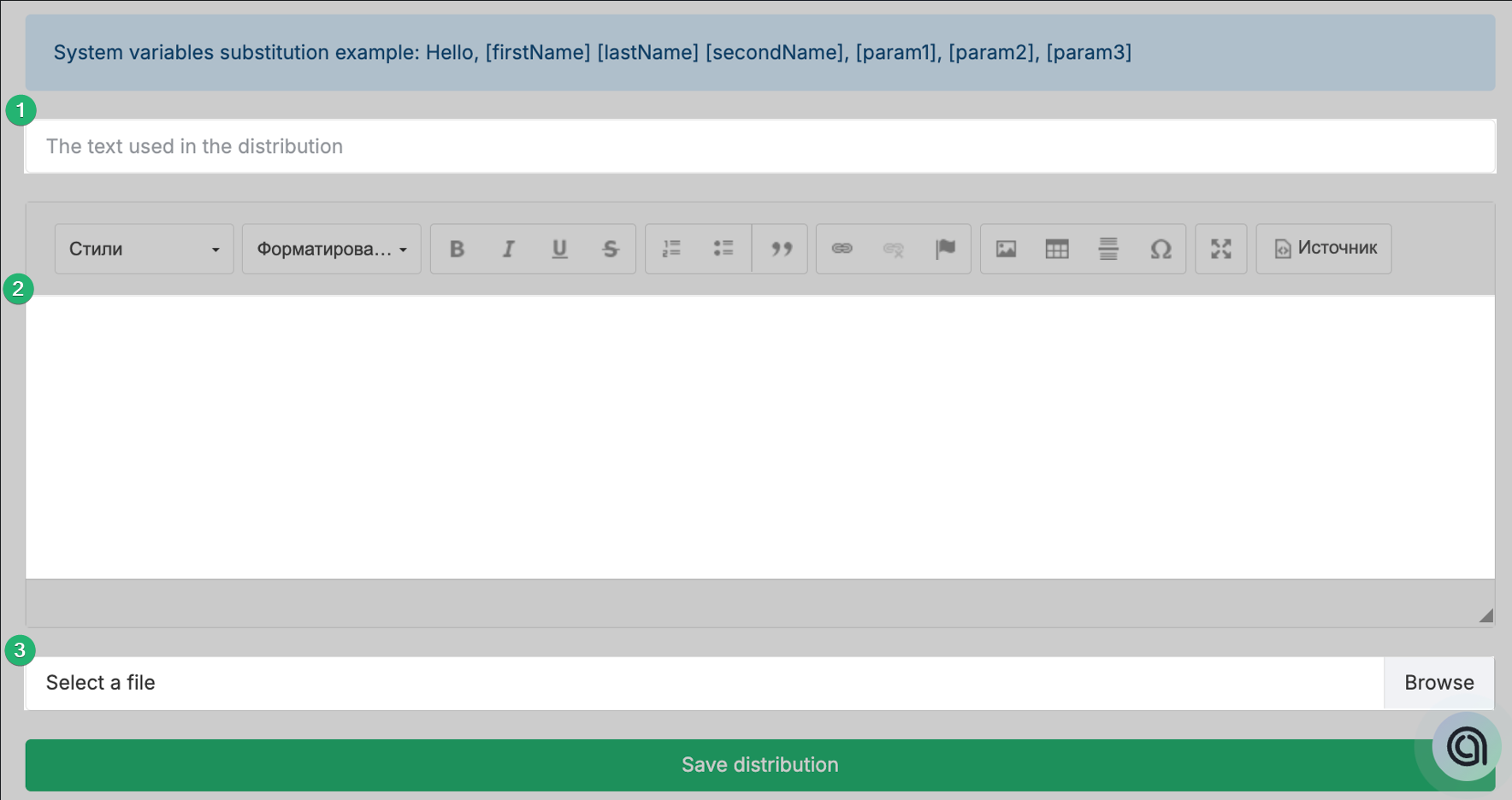The image size is (1512, 800).
Task: Apply italic formatting
Action: (508, 249)
